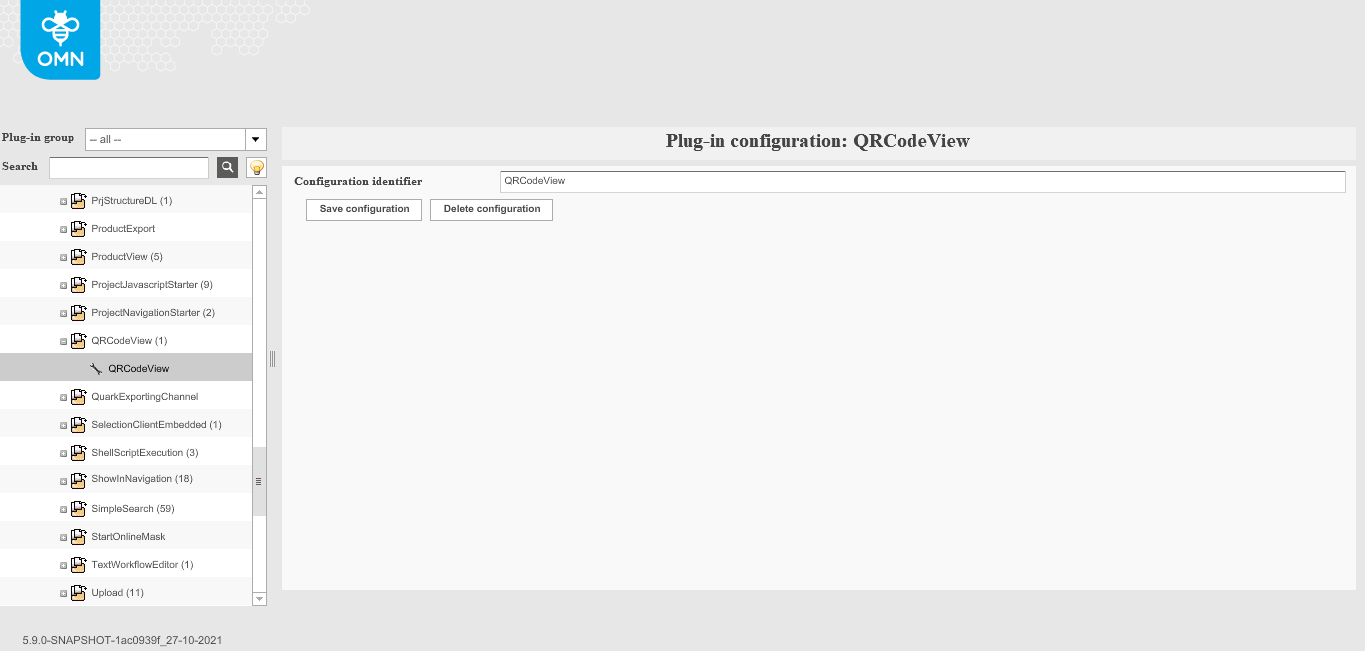Click the plug-in icon beside ProductExport

pos(78,228)
